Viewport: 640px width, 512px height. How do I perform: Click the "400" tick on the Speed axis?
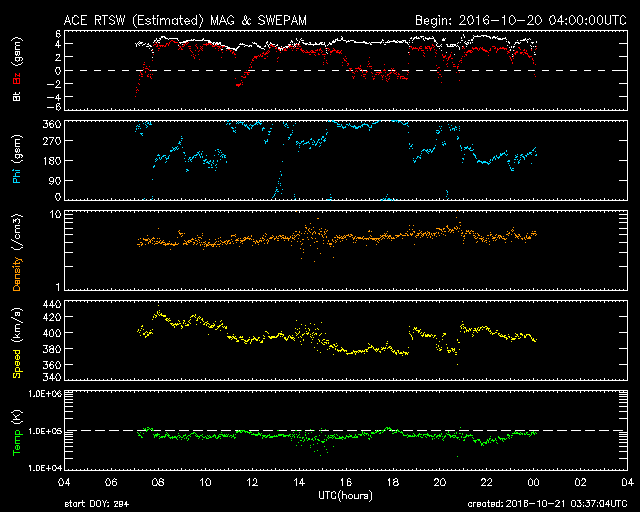click(x=52, y=333)
